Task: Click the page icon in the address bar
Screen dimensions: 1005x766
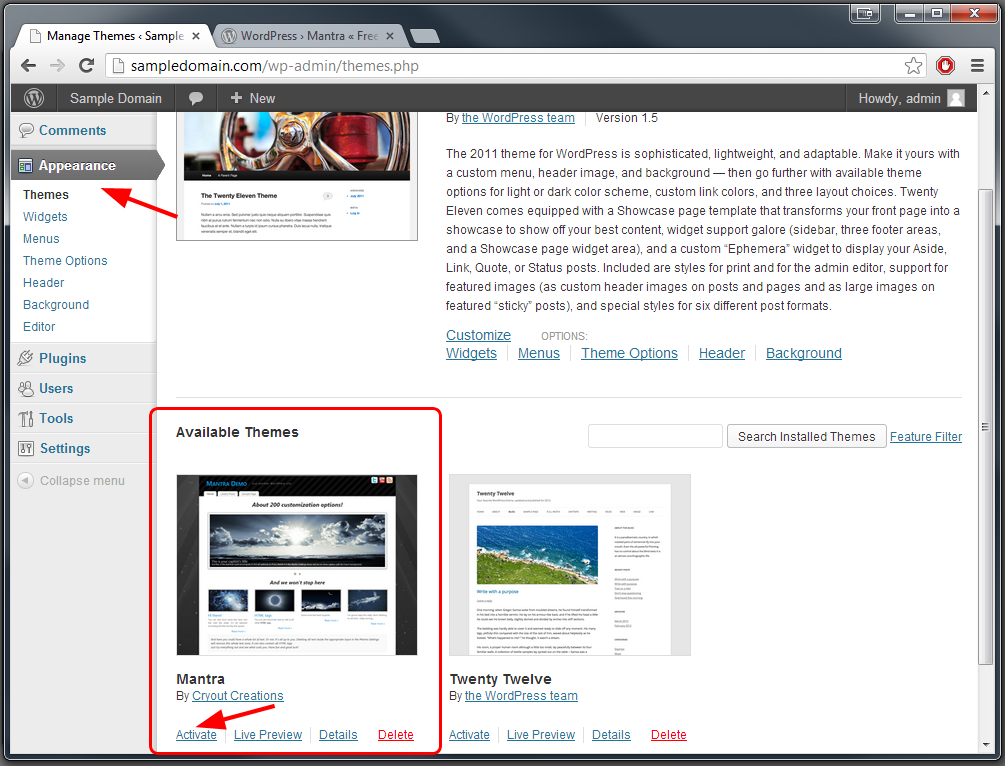Action: (117, 65)
